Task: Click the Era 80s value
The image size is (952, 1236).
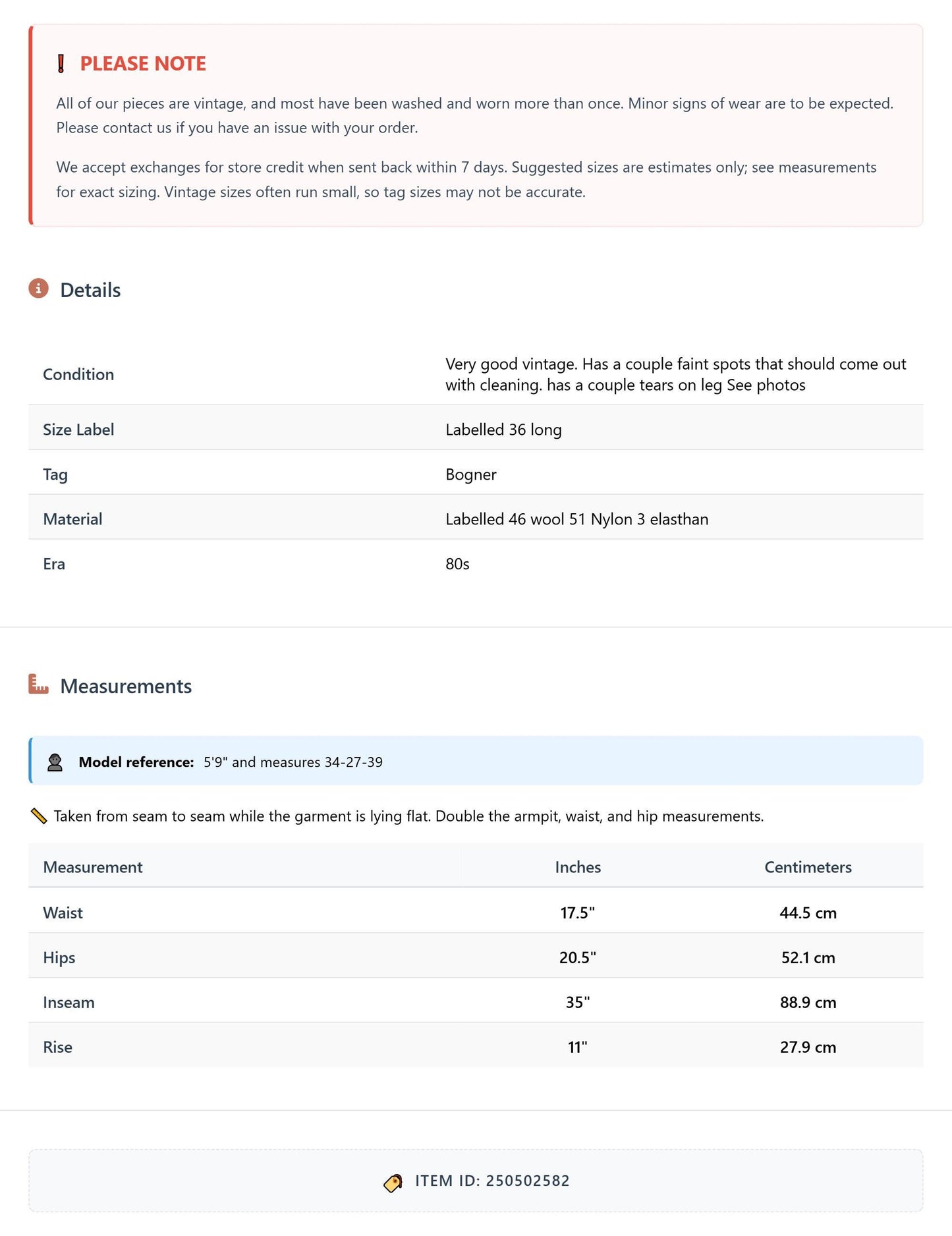Action: pyautogui.click(x=457, y=564)
